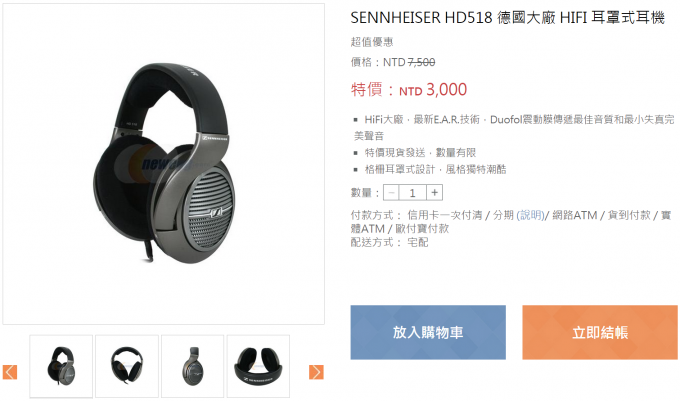Click the 特價現貨發送 bullet point text

coord(420,153)
